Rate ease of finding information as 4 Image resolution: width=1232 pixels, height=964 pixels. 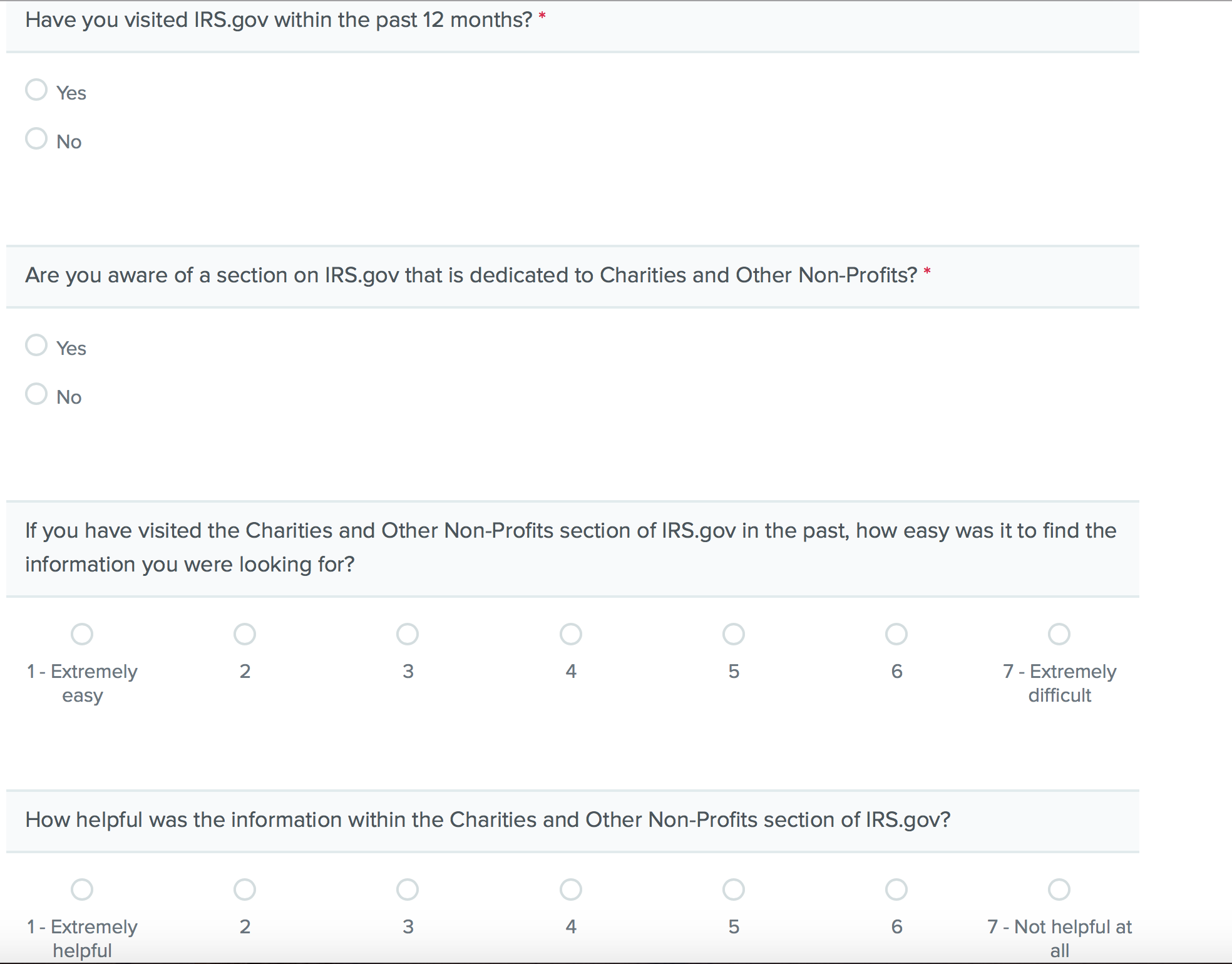pos(571,634)
